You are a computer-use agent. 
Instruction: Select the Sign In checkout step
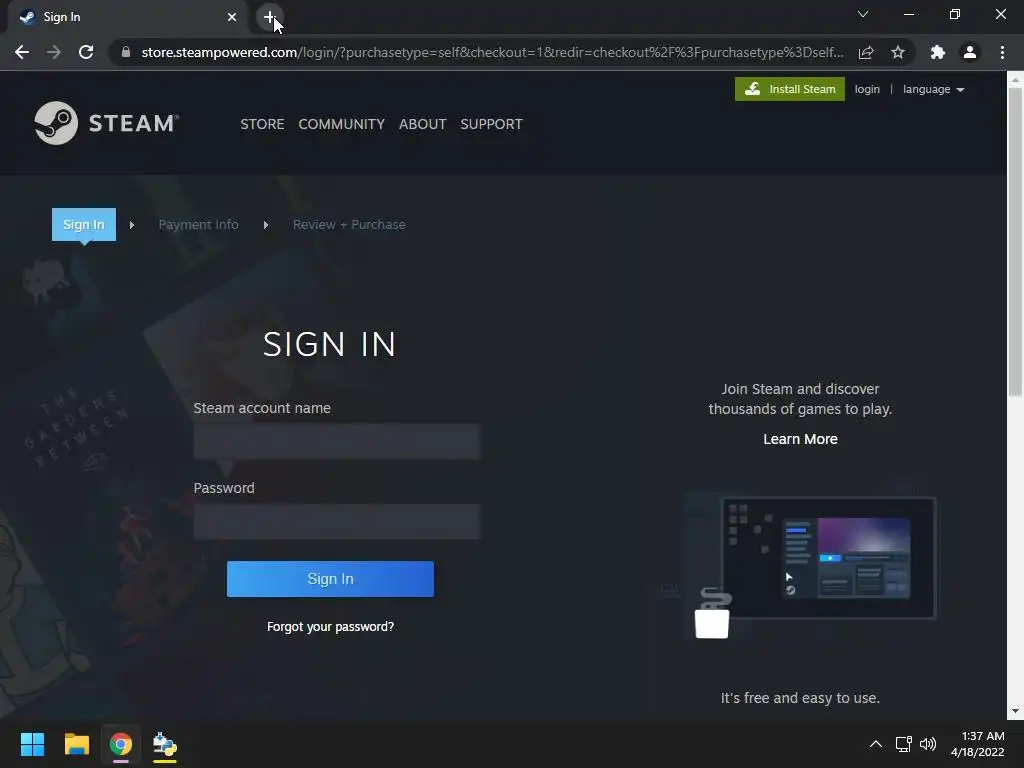(x=84, y=224)
